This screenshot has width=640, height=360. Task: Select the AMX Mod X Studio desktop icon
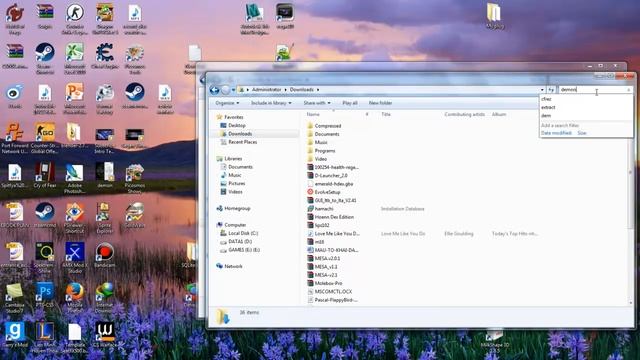[x=74, y=257]
